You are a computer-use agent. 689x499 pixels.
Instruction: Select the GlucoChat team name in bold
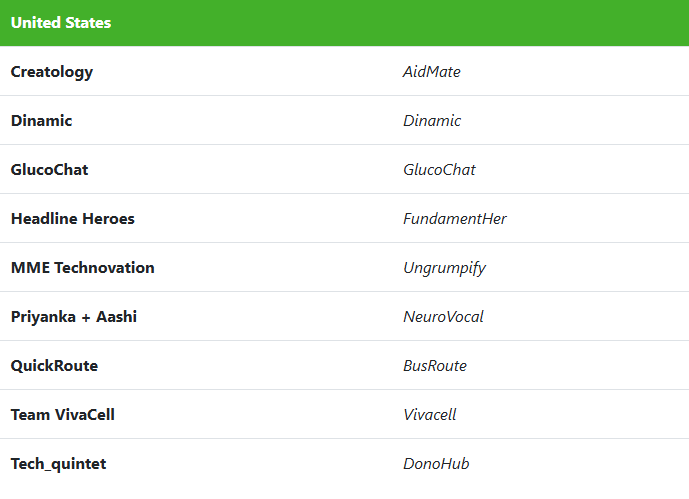coord(50,170)
